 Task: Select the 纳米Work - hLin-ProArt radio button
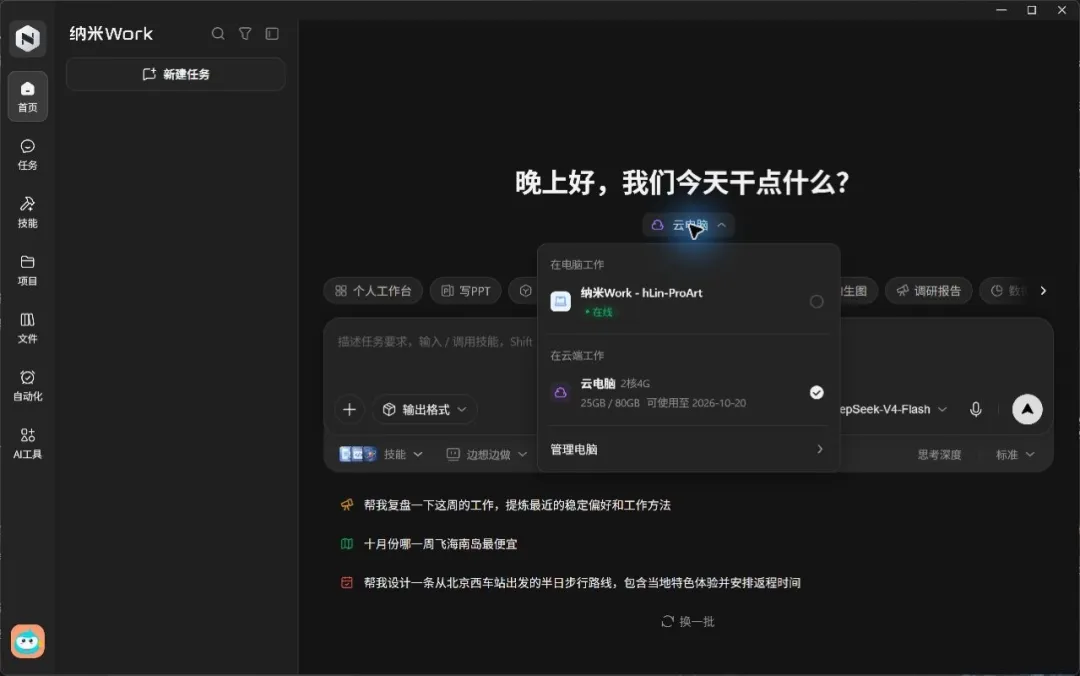tap(816, 301)
